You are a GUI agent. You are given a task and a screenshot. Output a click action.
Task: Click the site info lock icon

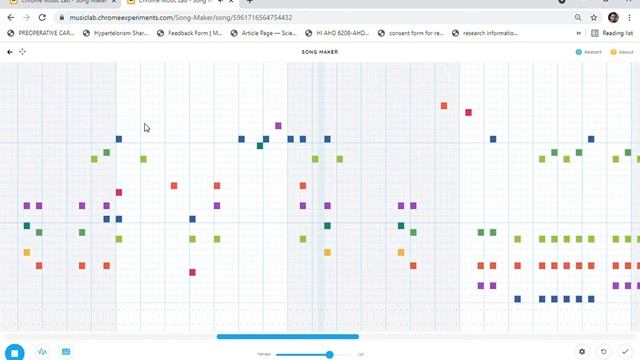point(61,18)
